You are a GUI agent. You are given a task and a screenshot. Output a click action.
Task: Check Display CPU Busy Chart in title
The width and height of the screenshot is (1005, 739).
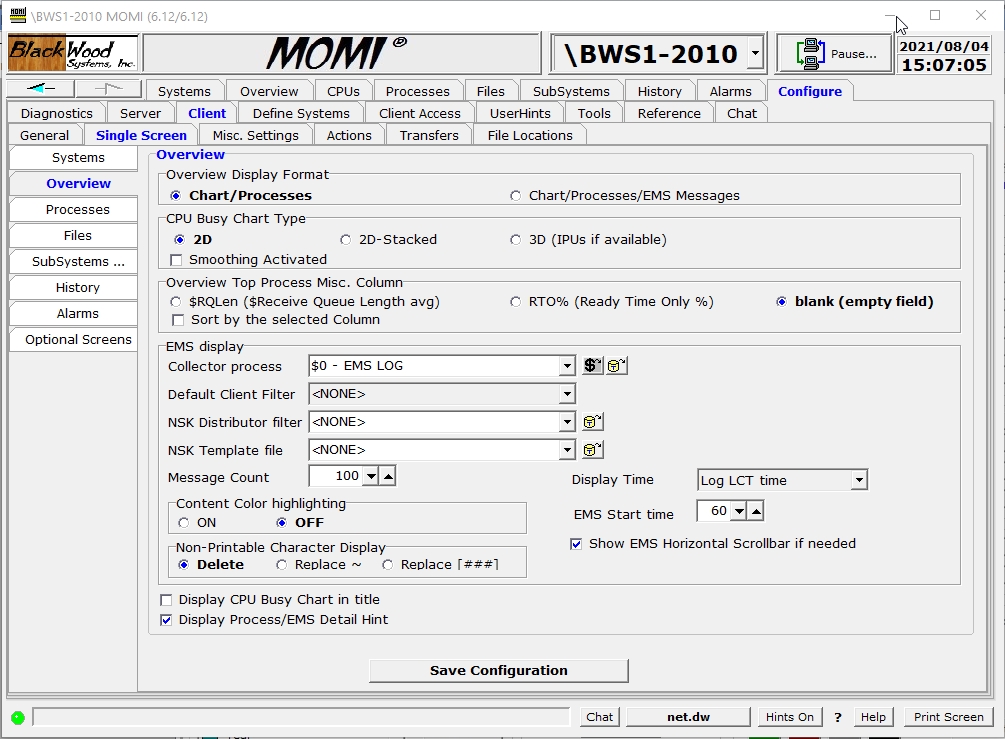point(167,600)
